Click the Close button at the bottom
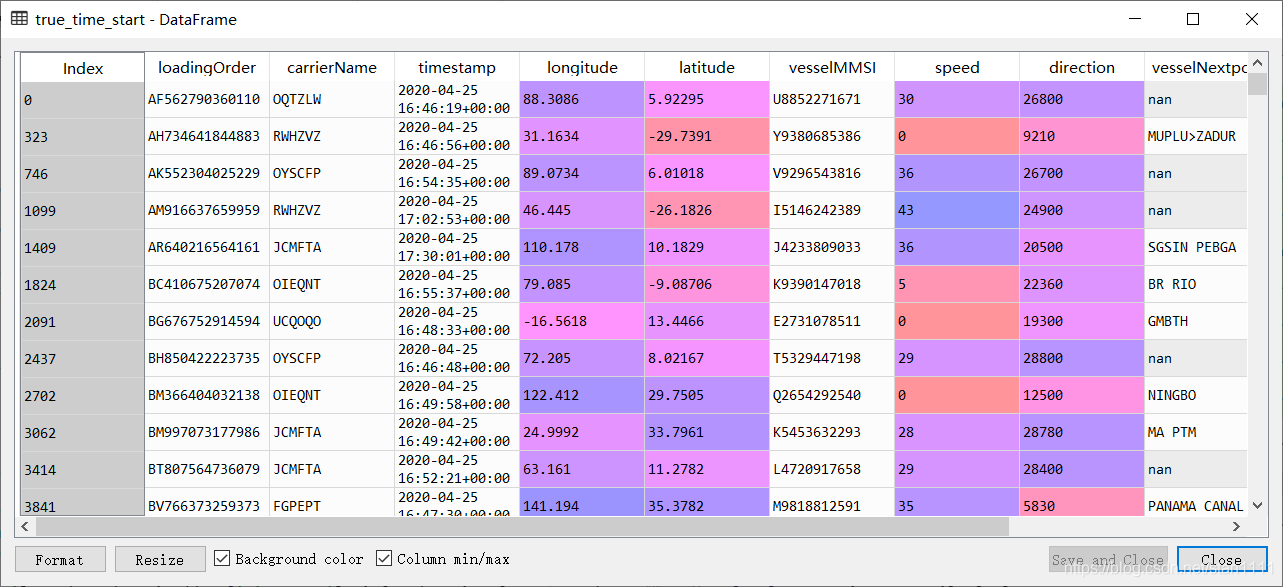Viewport: 1283px width, 587px height. (1221, 559)
